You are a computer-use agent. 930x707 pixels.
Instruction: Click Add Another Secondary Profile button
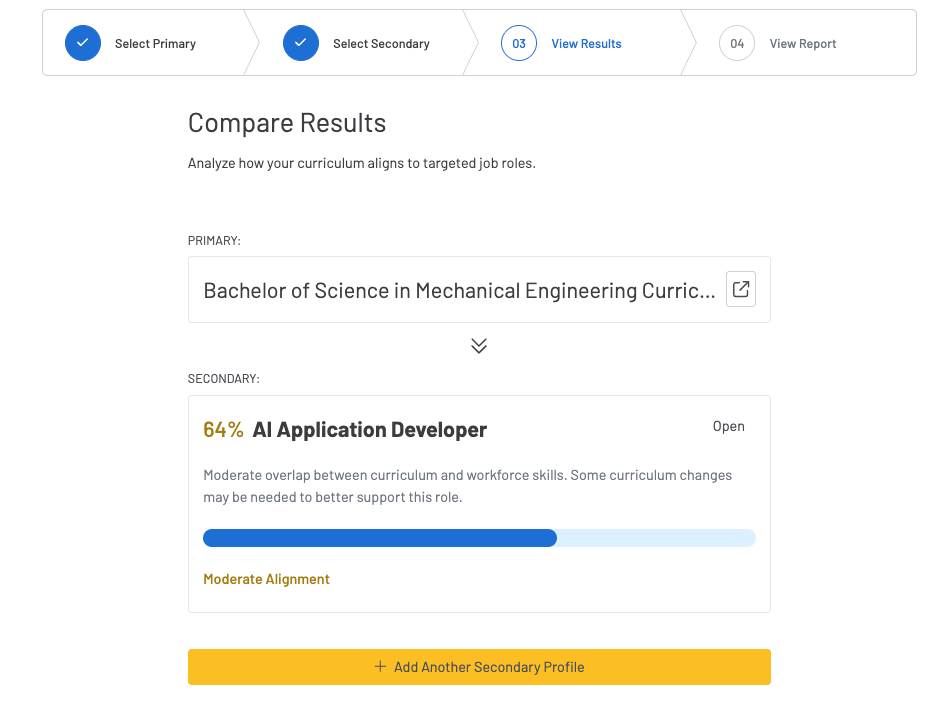479,667
